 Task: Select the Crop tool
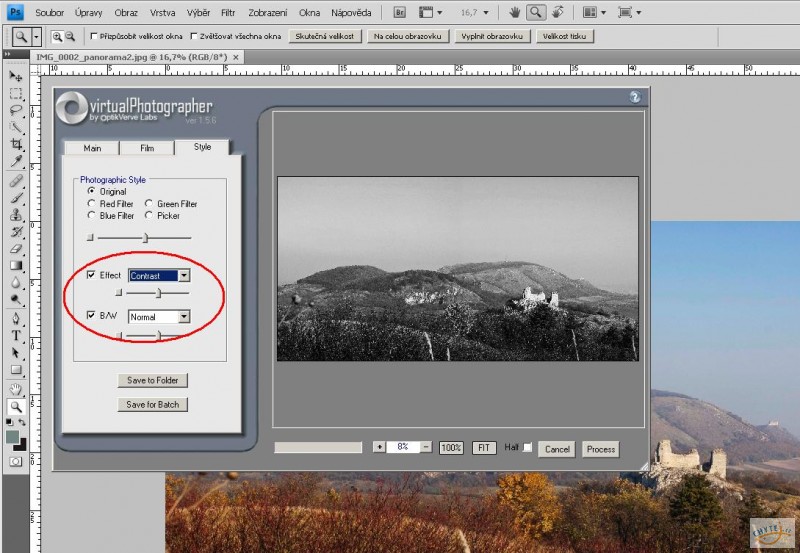point(15,144)
